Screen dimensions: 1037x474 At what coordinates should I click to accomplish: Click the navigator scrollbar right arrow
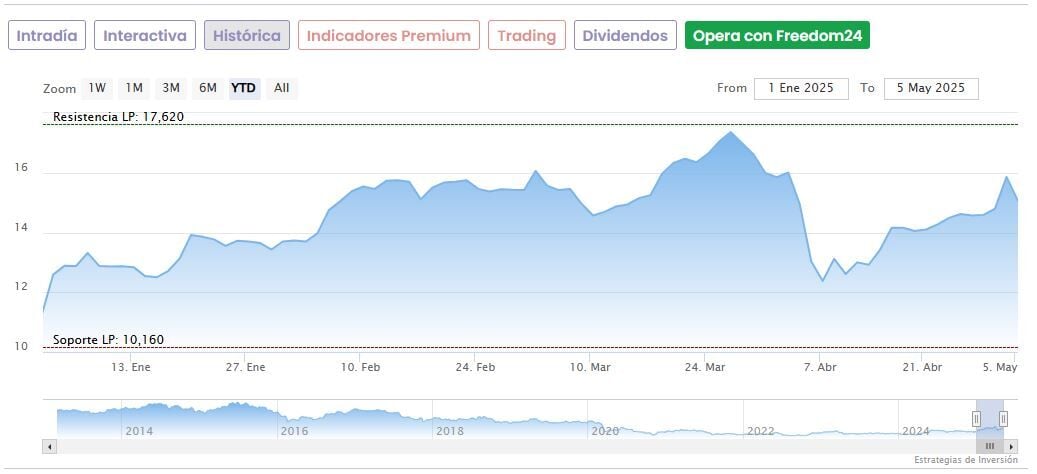pyautogui.click(x=1011, y=446)
